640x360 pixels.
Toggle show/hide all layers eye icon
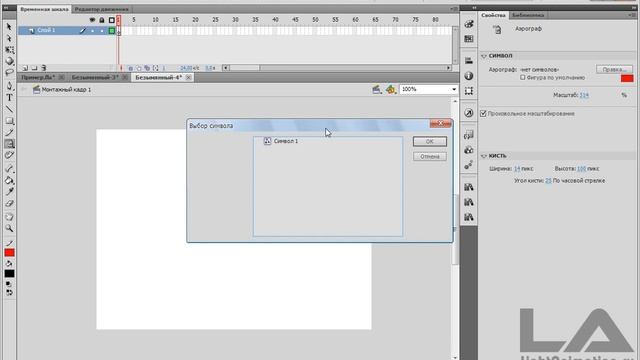(x=92, y=20)
